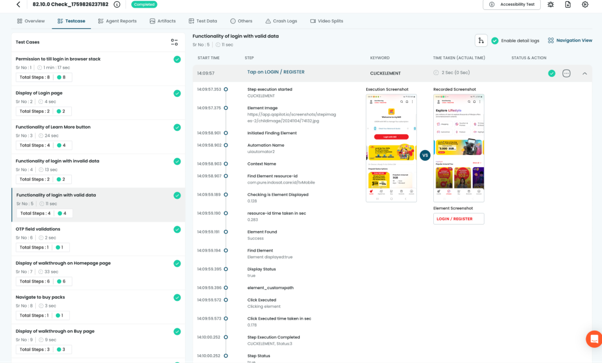This screenshot has width=602, height=363.
Task: Select 'Permission to till login in browser stack' case
Action: pos(98,68)
